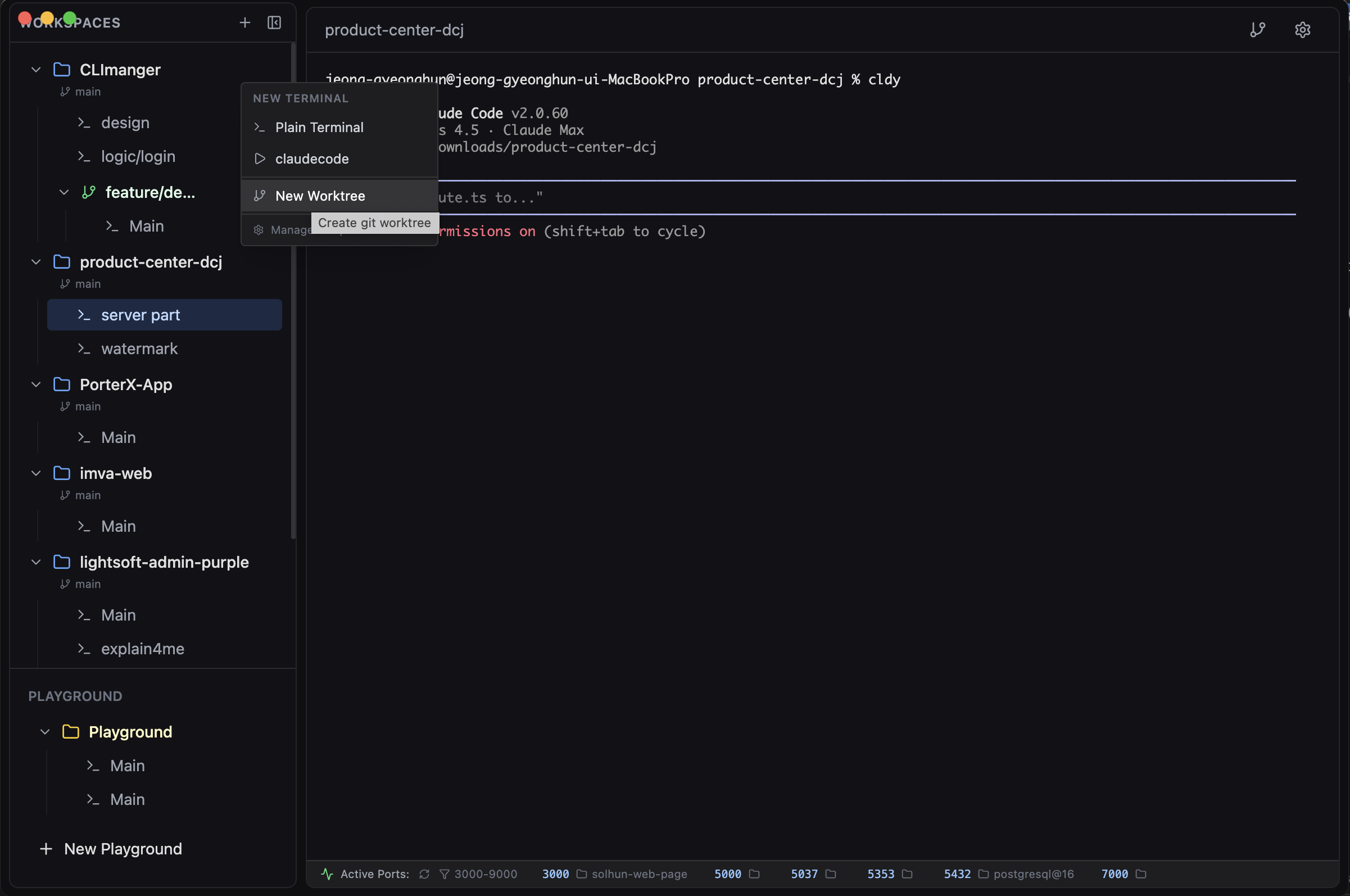Open the folder icon beside port 3000
The width and height of the screenshot is (1350, 896).
click(x=581, y=874)
